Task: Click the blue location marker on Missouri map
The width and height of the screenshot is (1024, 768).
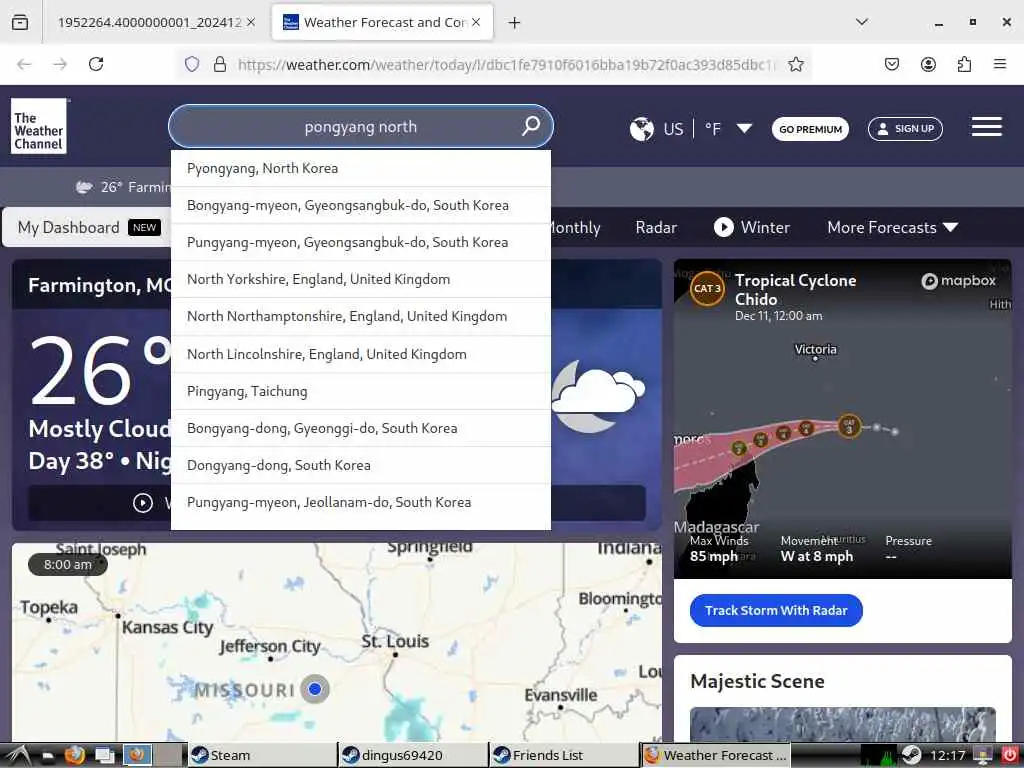Action: [315, 688]
